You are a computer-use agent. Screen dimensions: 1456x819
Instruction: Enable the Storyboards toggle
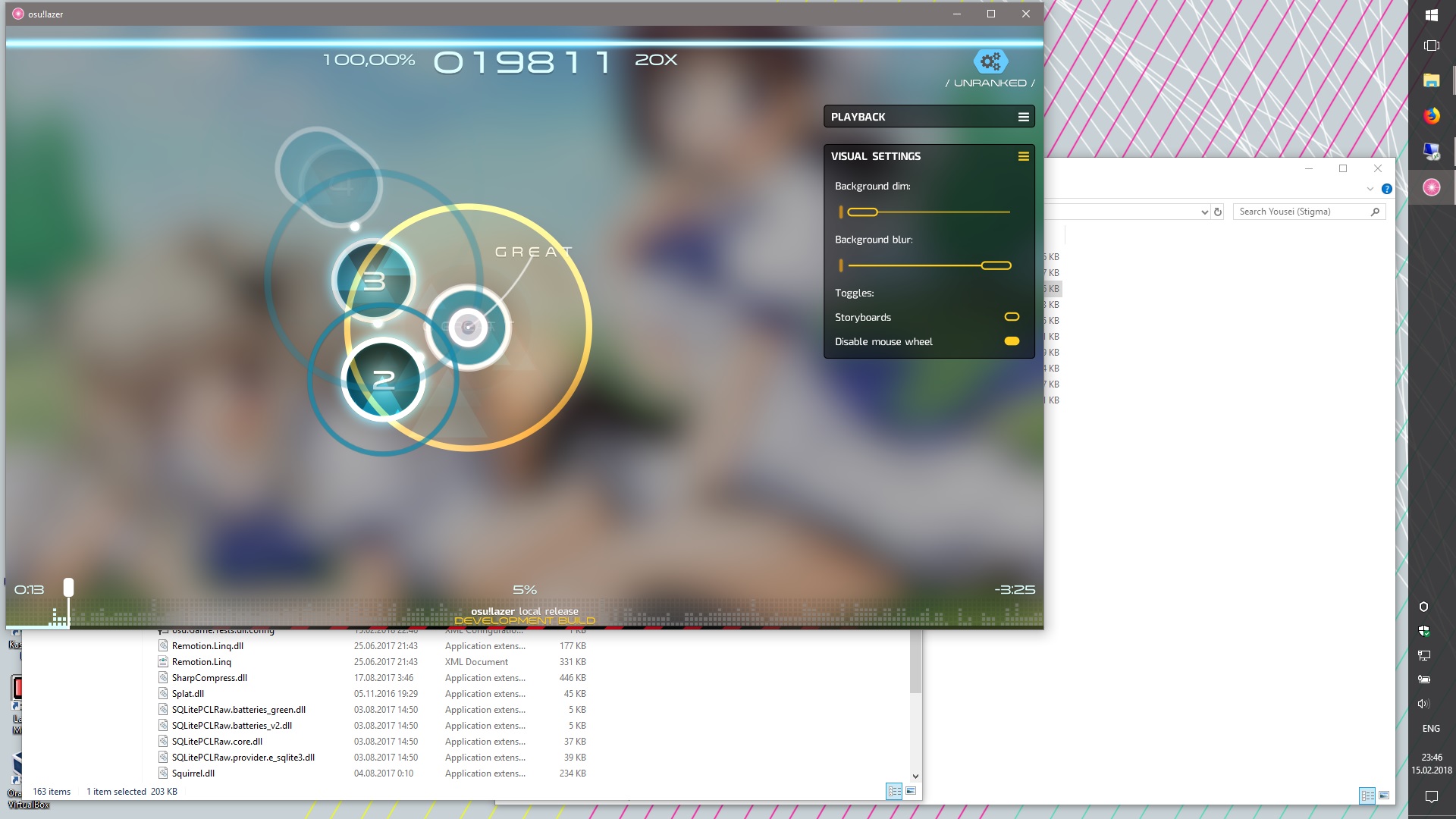1012,317
